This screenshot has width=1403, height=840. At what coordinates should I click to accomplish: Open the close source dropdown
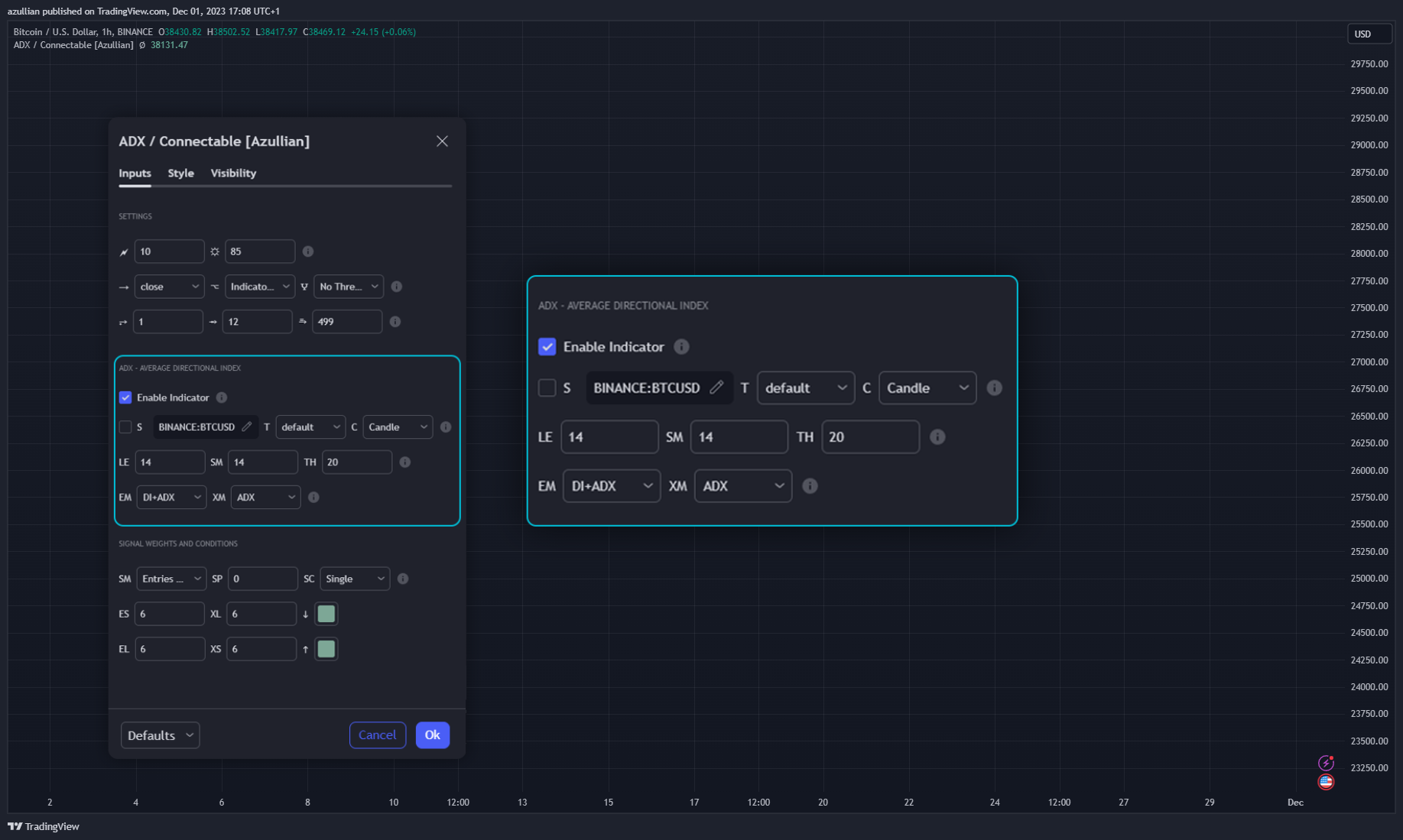click(169, 287)
